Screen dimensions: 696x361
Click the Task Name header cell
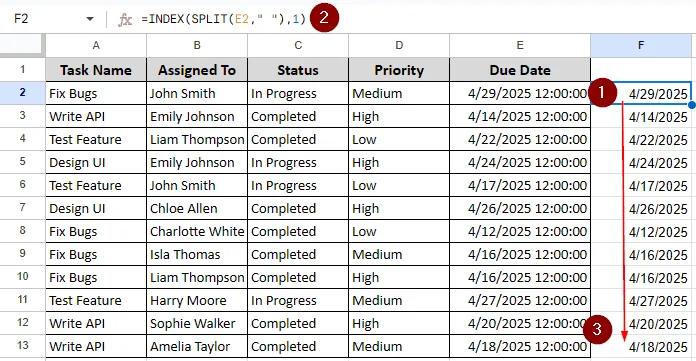96,70
